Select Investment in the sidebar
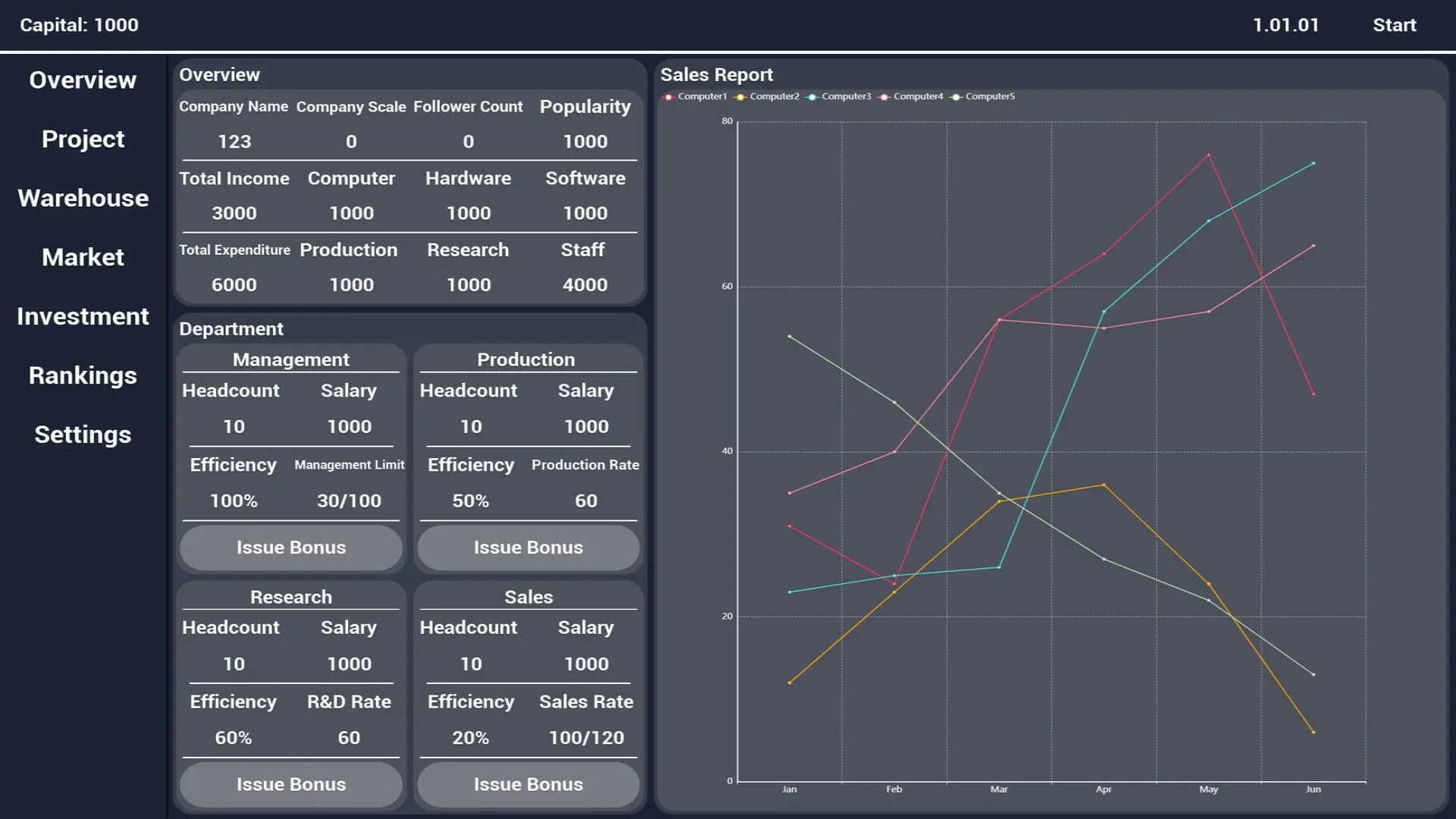 pyautogui.click(x=83, y=317)
